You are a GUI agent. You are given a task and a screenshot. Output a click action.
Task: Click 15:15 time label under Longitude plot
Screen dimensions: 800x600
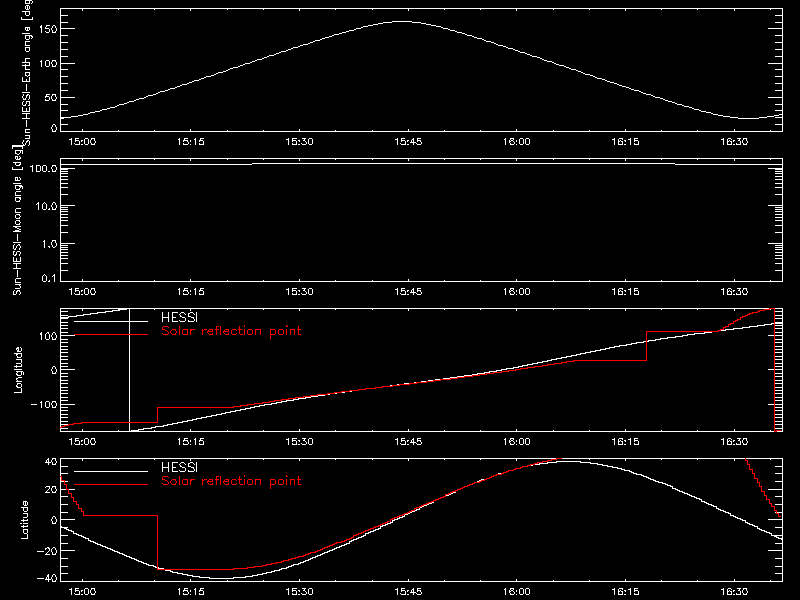[x=191, y=441]
